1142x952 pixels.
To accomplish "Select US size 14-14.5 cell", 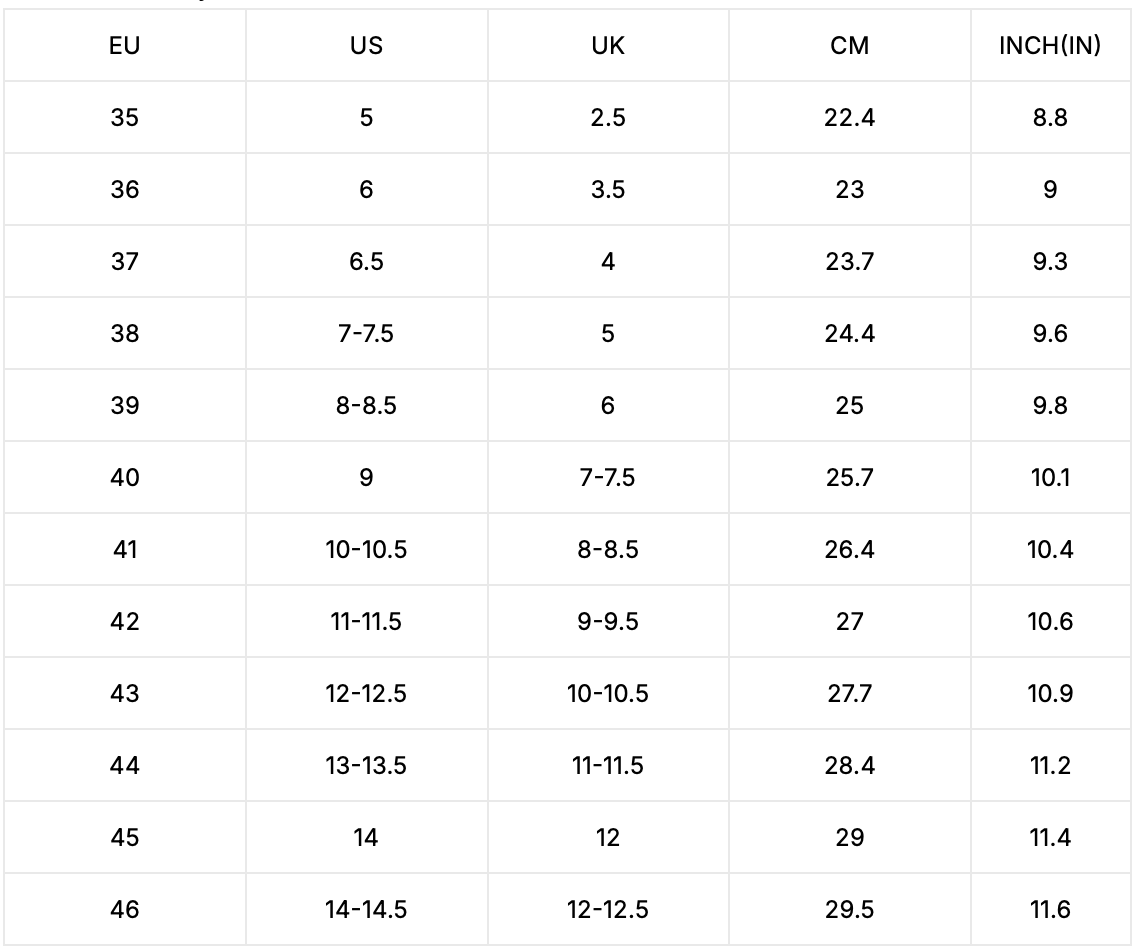I will [x=366, y=909].
